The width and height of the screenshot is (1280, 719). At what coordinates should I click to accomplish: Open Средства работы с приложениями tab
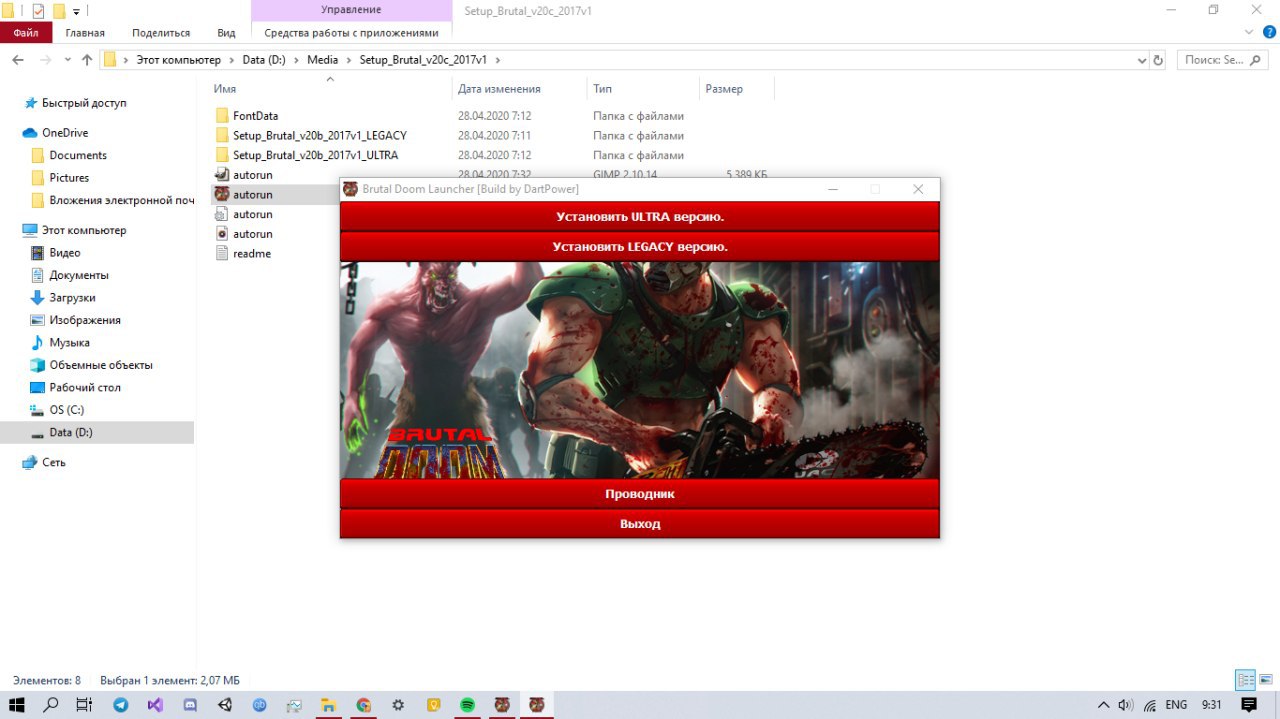point(351,33)
